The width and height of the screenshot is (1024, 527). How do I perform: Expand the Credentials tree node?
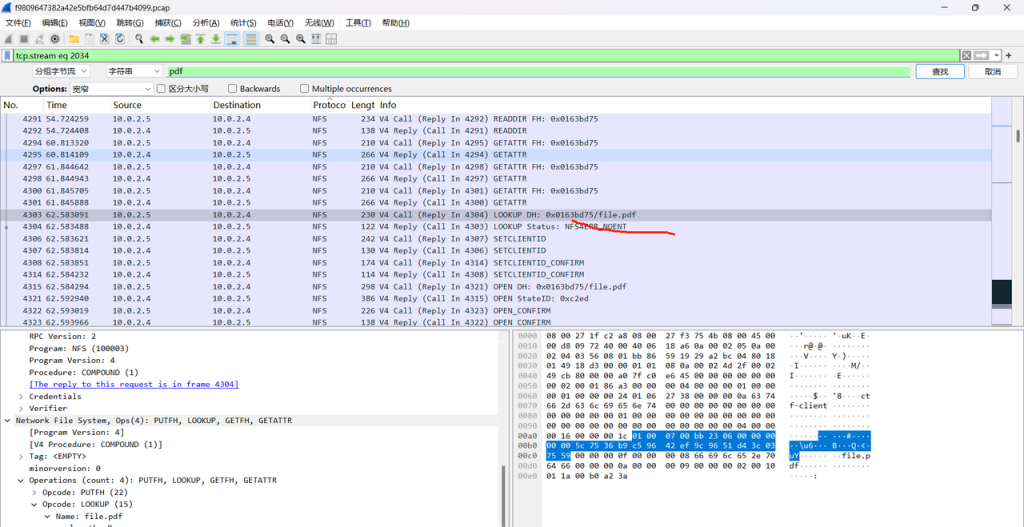click(x=21, y=396)
